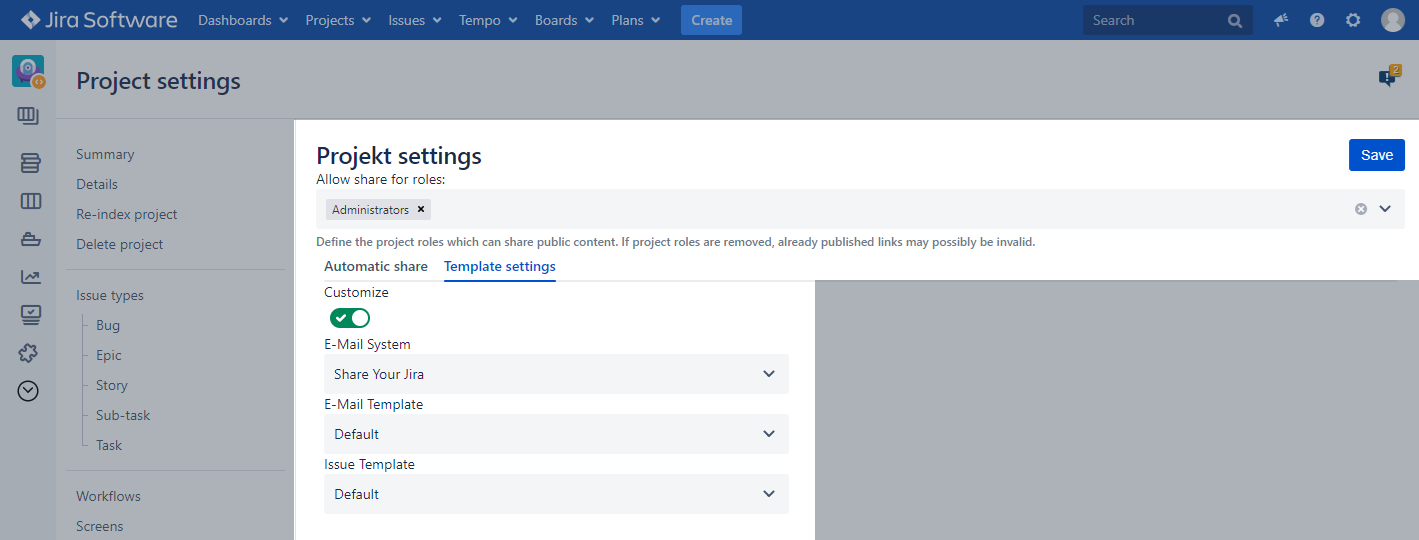Toggle the Customize switch off

point(350,318)
